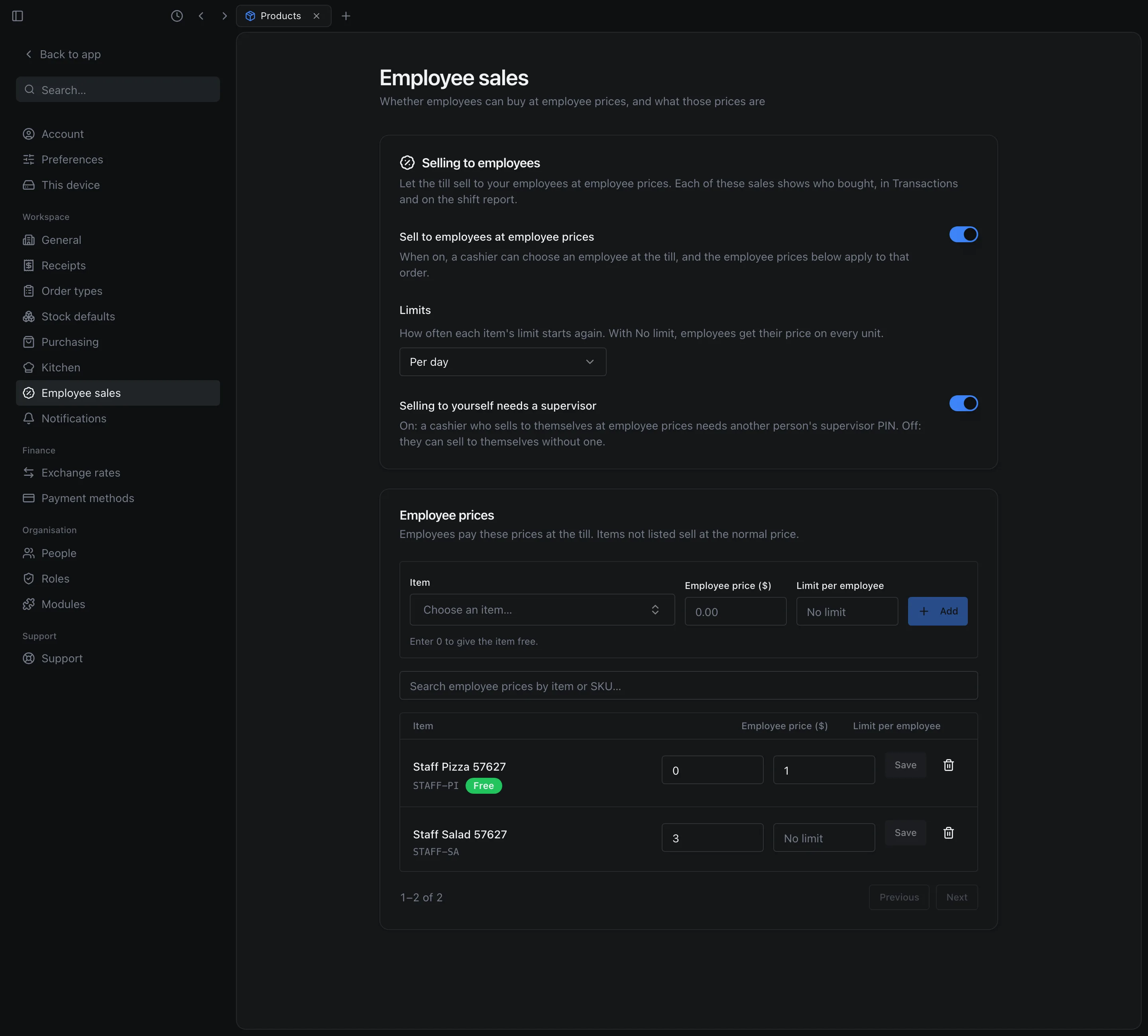The image size is (1148, 1036).
Task: Open This device settings
Action: tap(118, 185)
